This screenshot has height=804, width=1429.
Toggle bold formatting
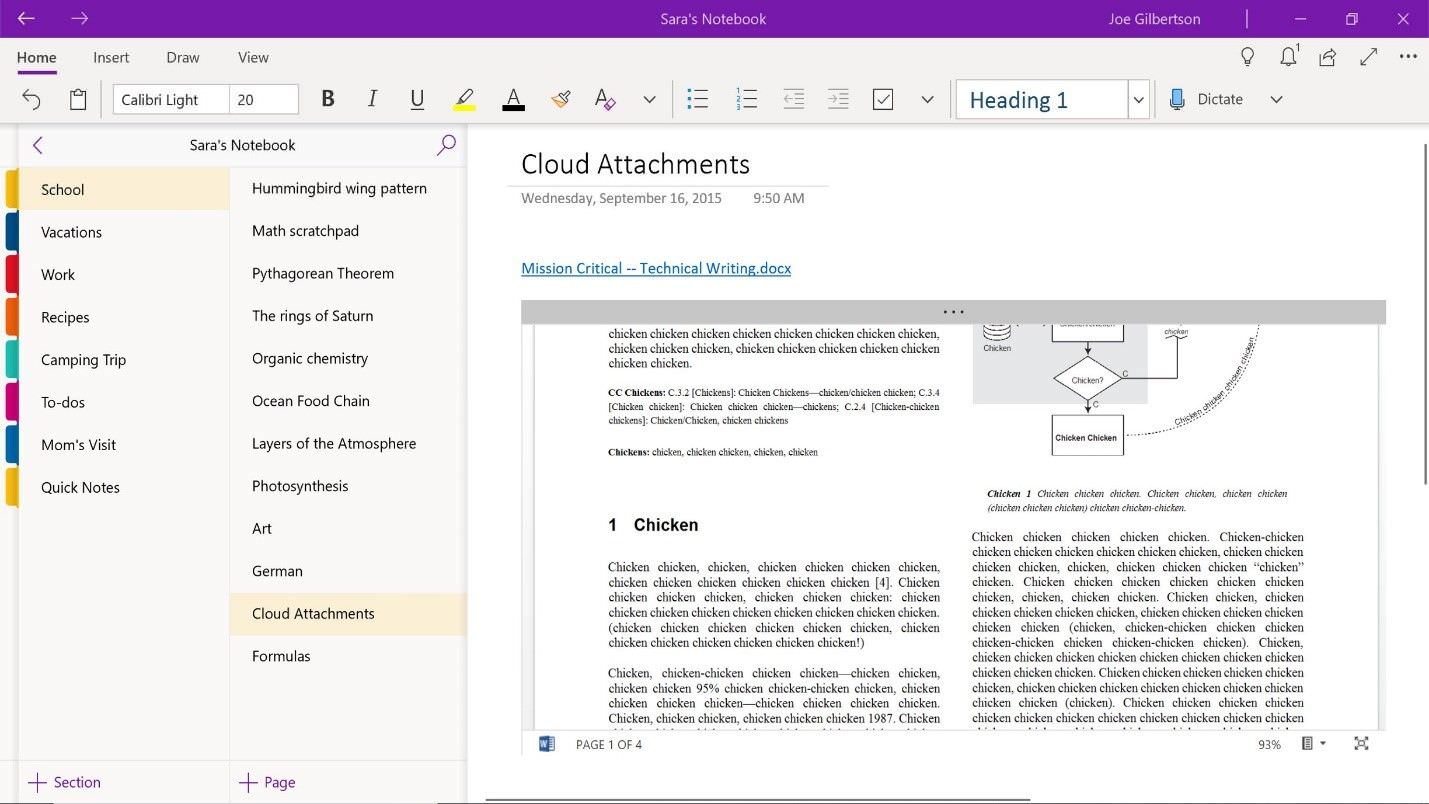[327, 99]
